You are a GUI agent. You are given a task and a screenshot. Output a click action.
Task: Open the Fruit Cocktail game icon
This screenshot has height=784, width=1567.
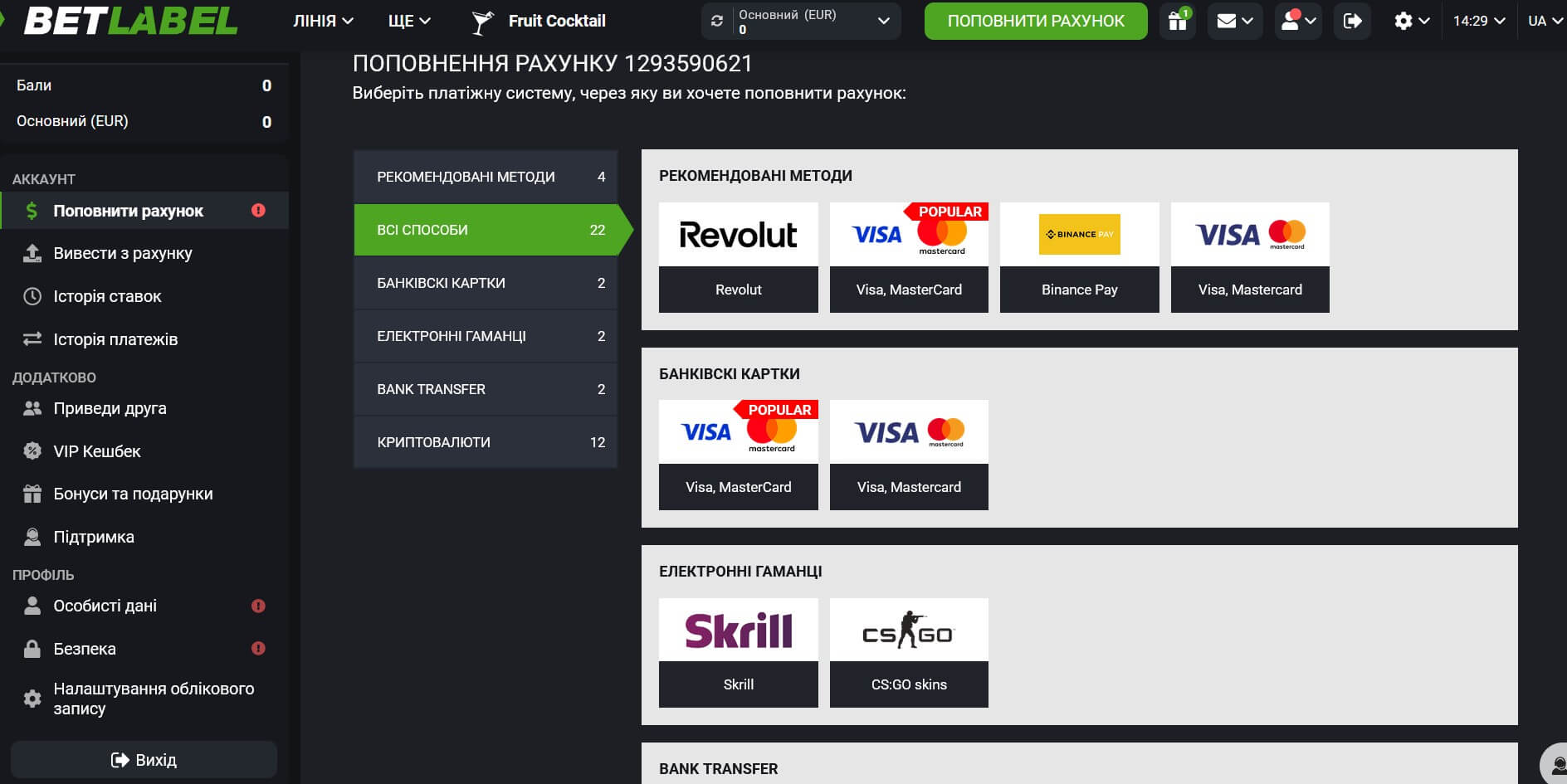(482, 22)
